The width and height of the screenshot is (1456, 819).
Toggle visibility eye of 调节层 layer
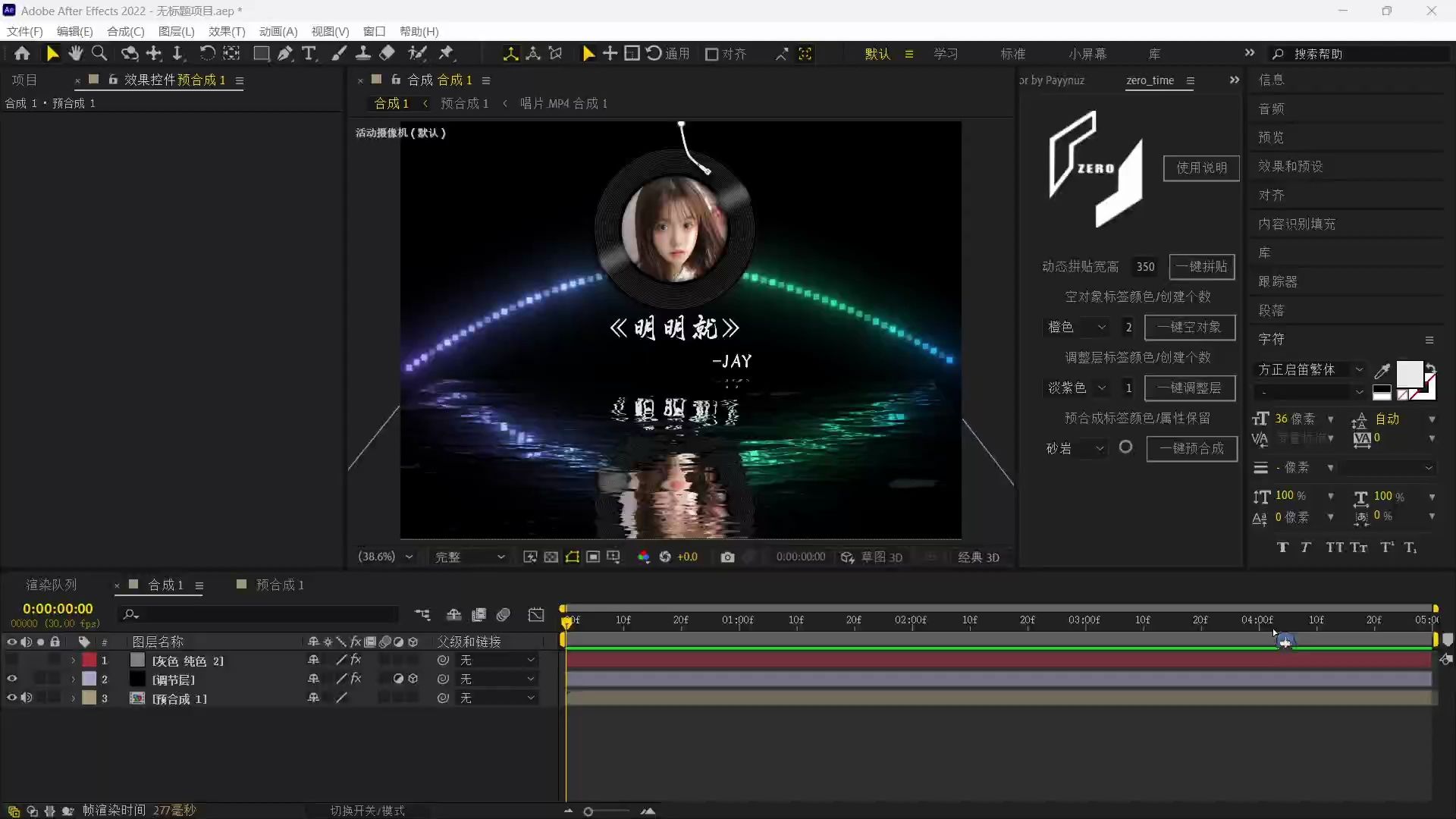point(11,679)
